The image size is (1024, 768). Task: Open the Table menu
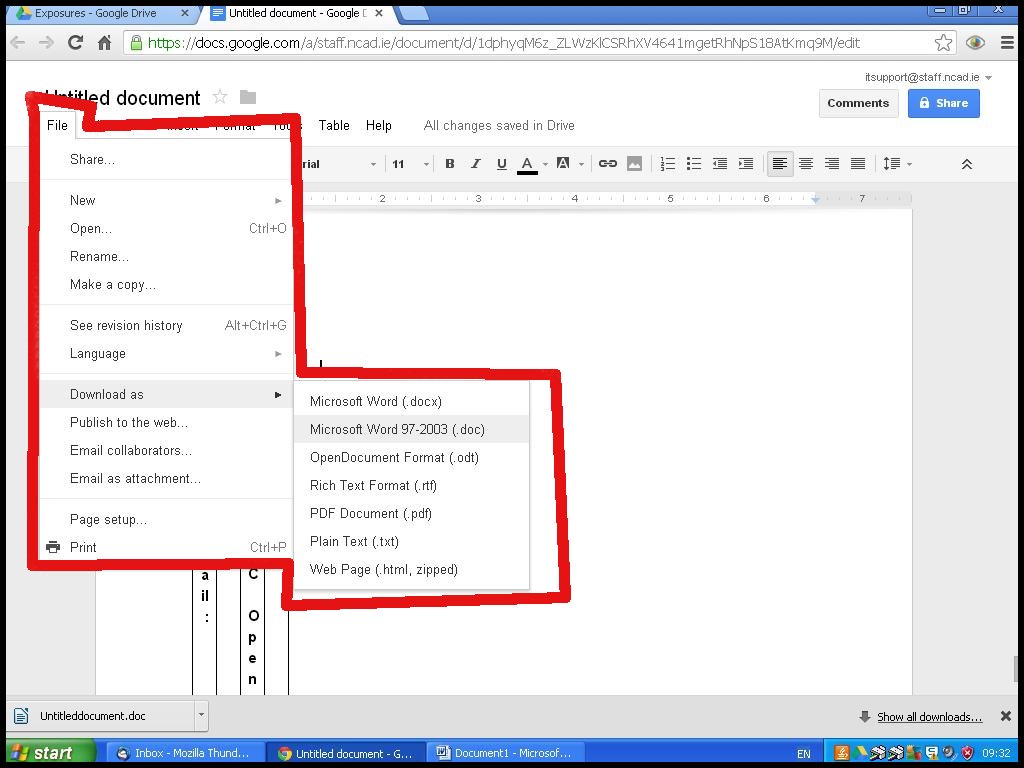pos(334,125)
